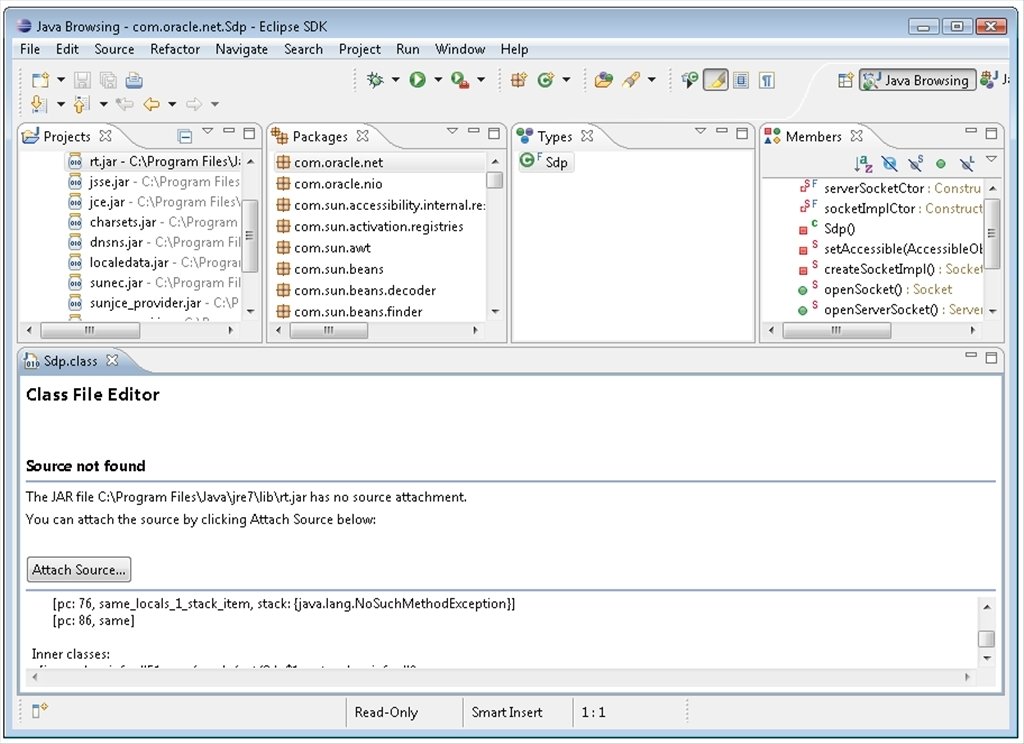The image size is (1024, 744).
Task: Select the Sdp.class editor tab
Action: pos(70,361)
